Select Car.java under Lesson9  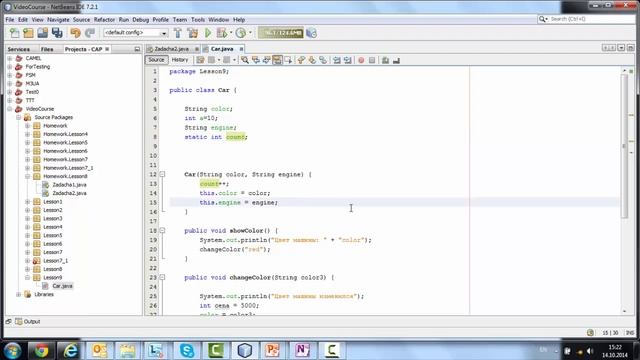point(62,286)
